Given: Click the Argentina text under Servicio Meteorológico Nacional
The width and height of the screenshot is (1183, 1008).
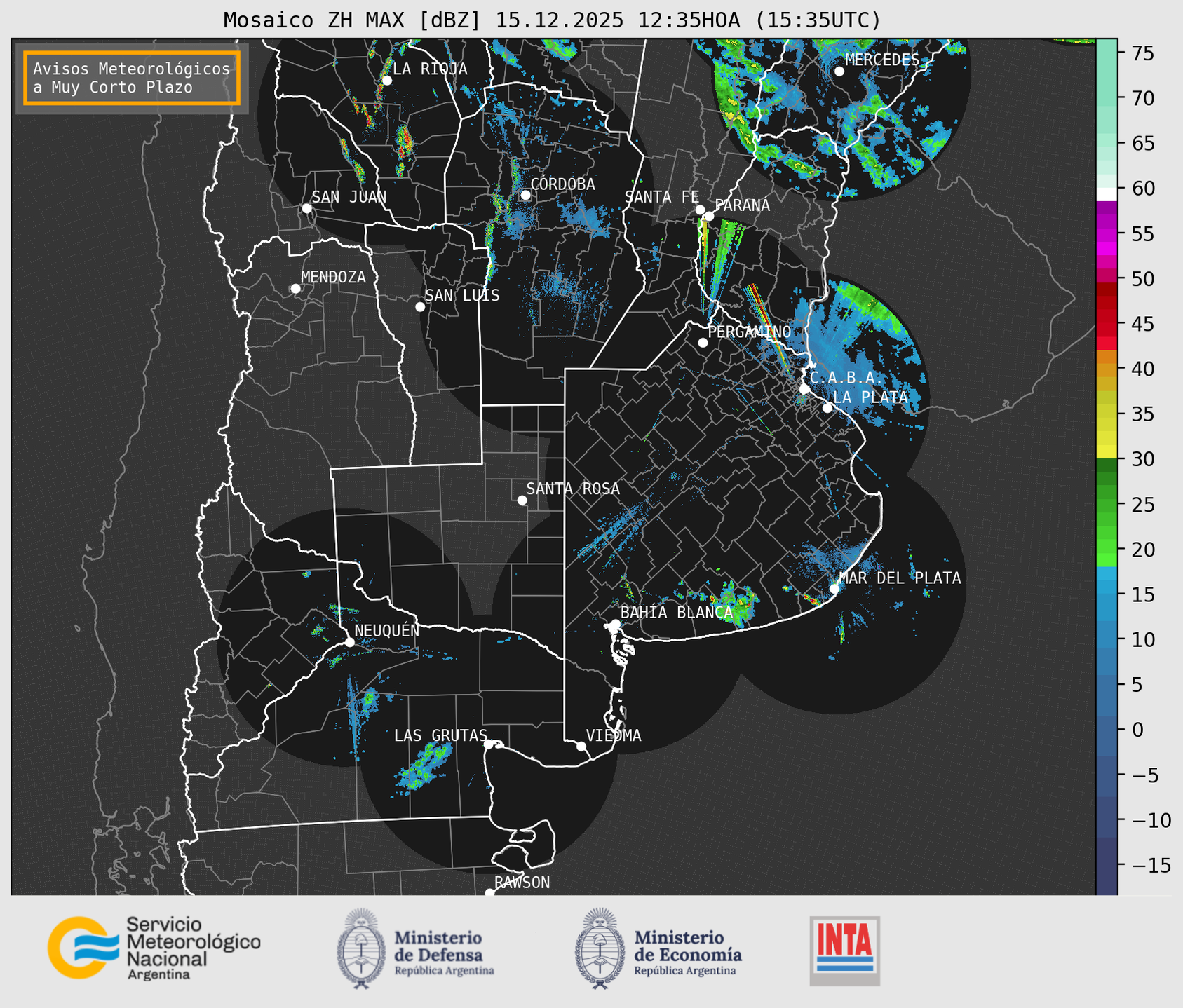Looking at the screenshot, I should click(x=158, y=975).
